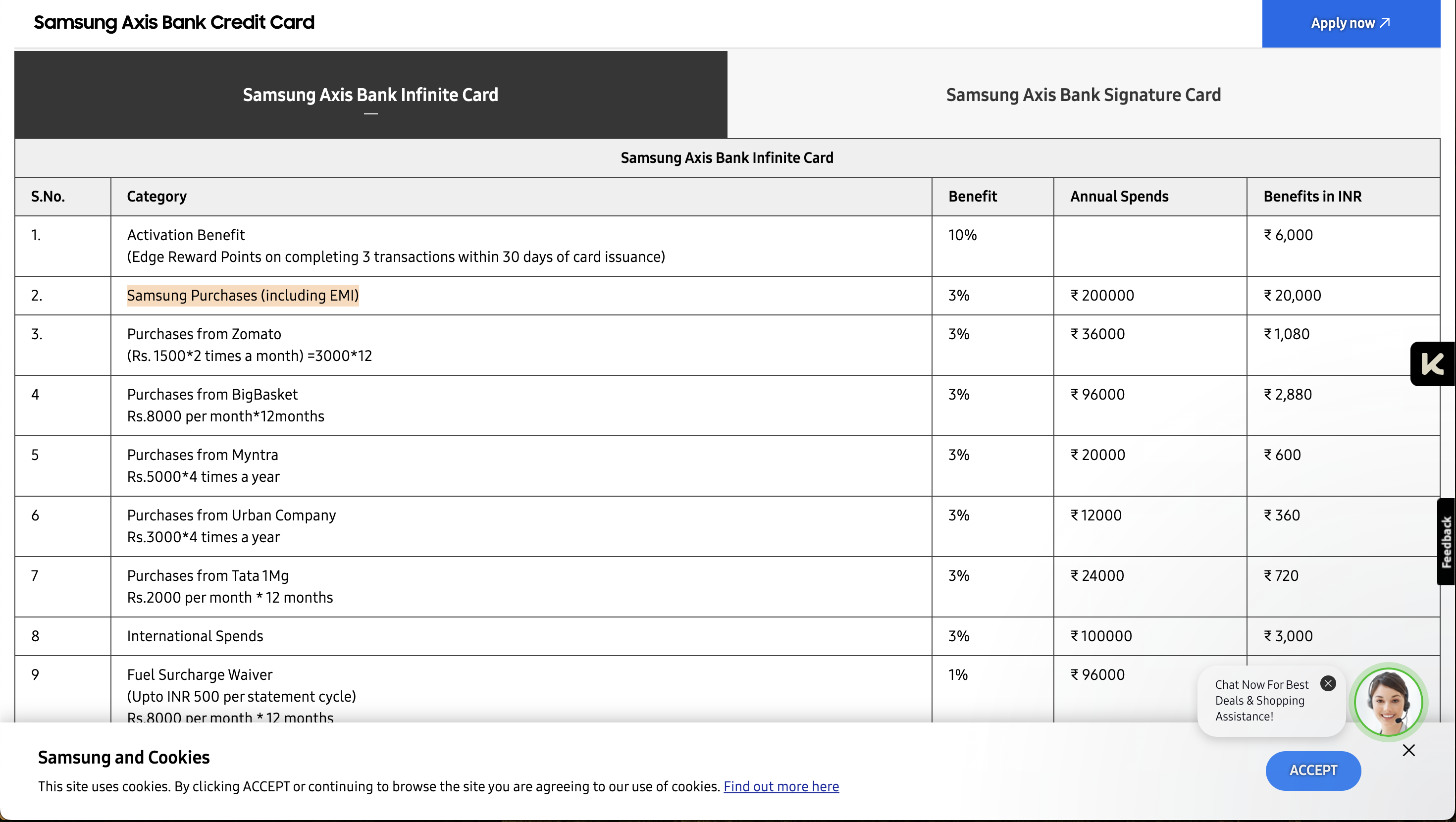1456x822 pixels.
Task: Close the cookie banner with X
Action: 1408,750
